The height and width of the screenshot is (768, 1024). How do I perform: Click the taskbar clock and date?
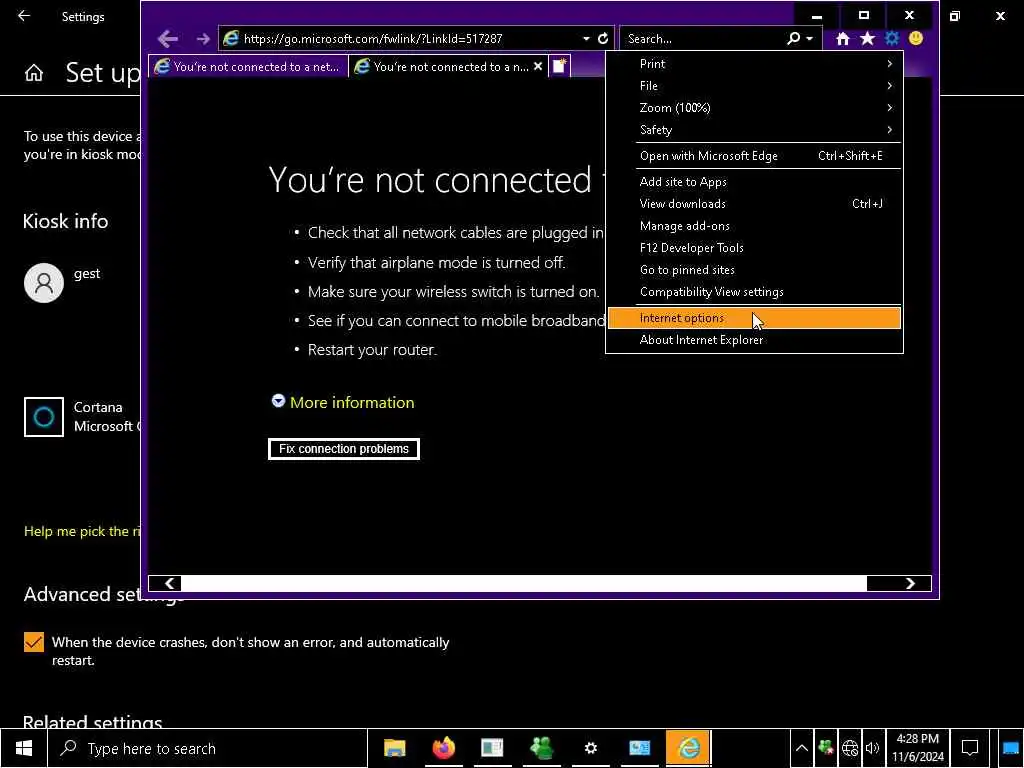(x=918, y=748)
